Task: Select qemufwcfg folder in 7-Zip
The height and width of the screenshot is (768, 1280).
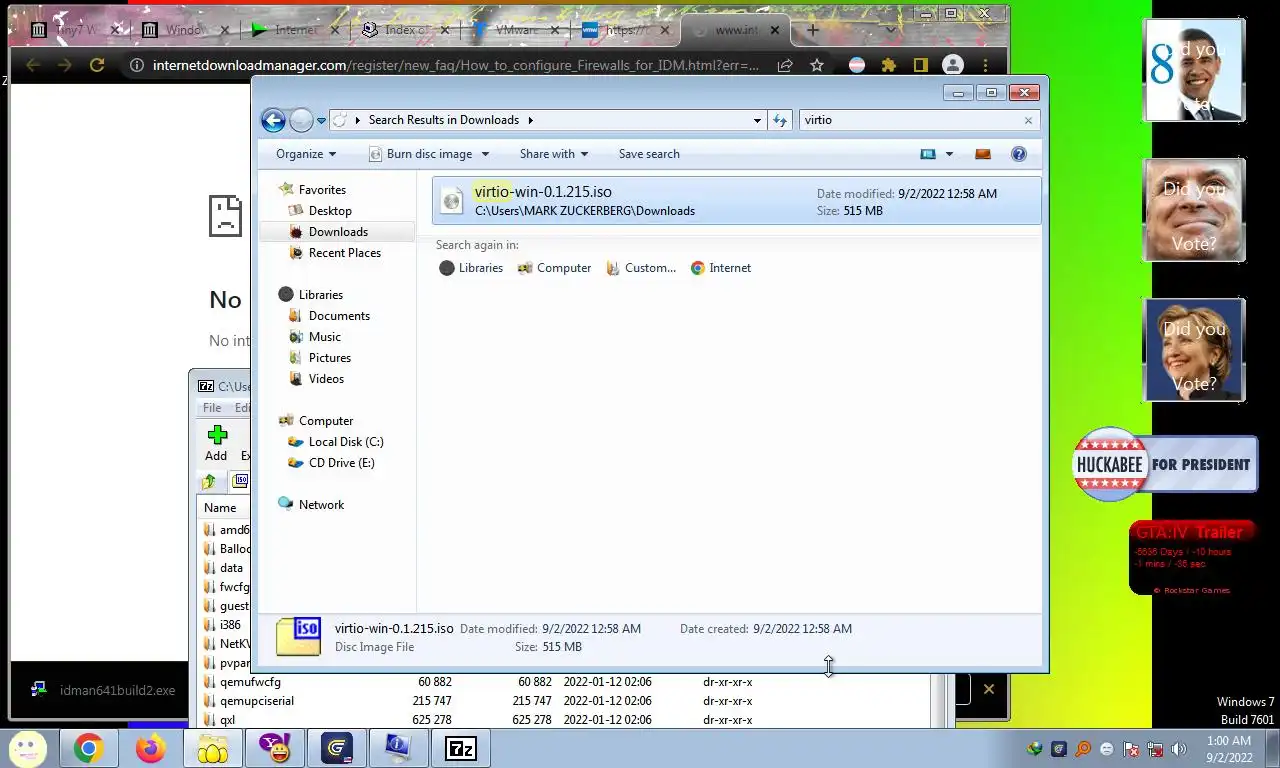Action: click(250, 682)
